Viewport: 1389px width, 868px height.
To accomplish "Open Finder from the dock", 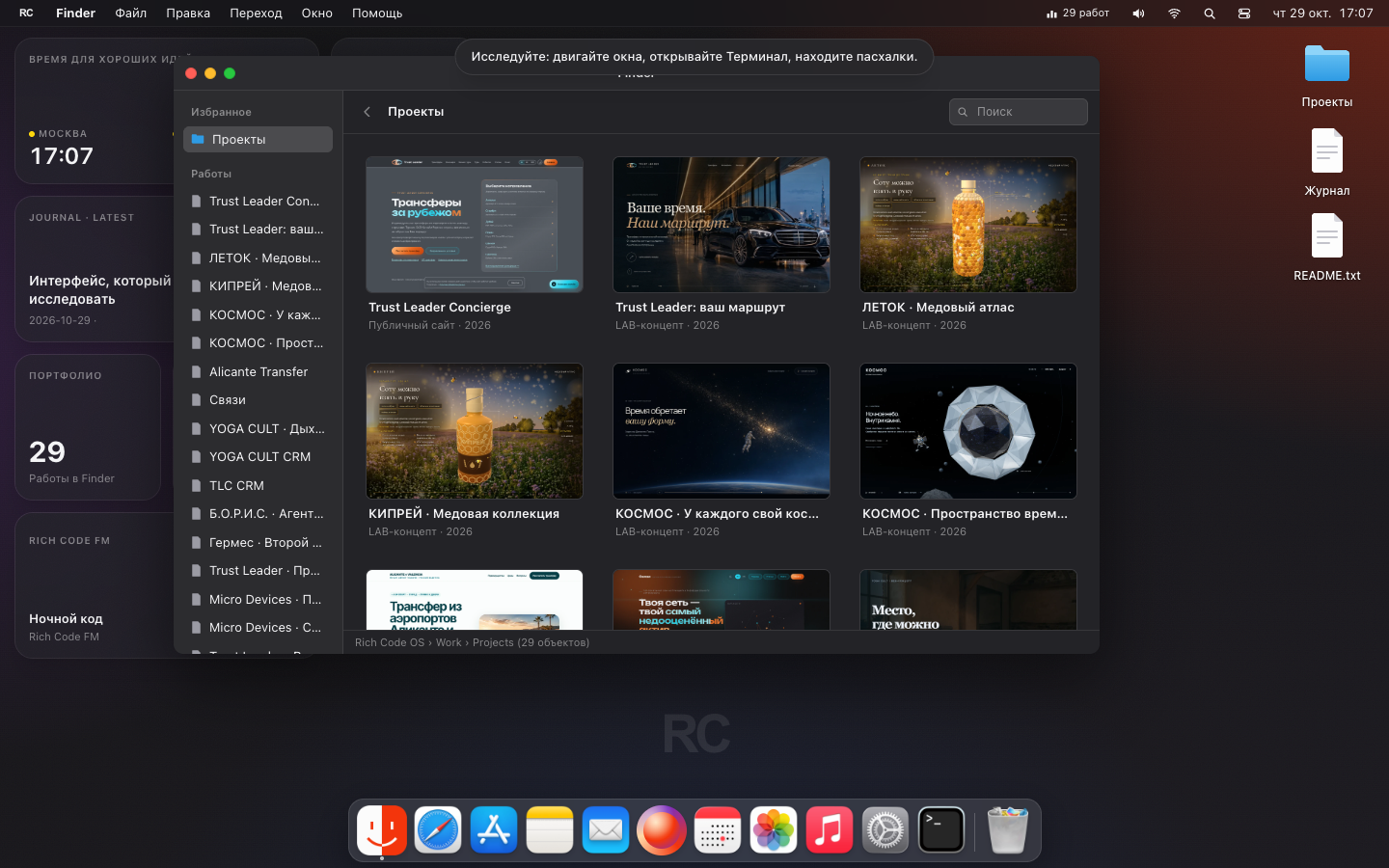I will 382,829.
